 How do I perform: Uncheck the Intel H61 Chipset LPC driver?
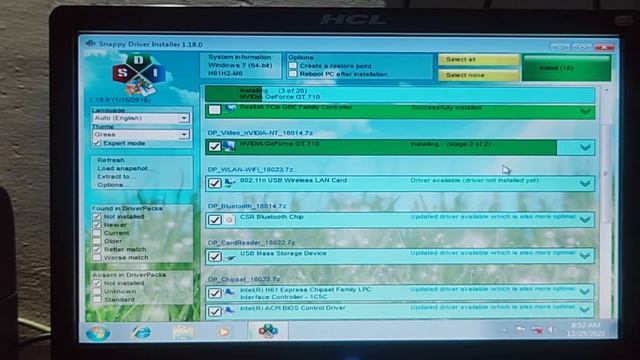click(215, 293)
